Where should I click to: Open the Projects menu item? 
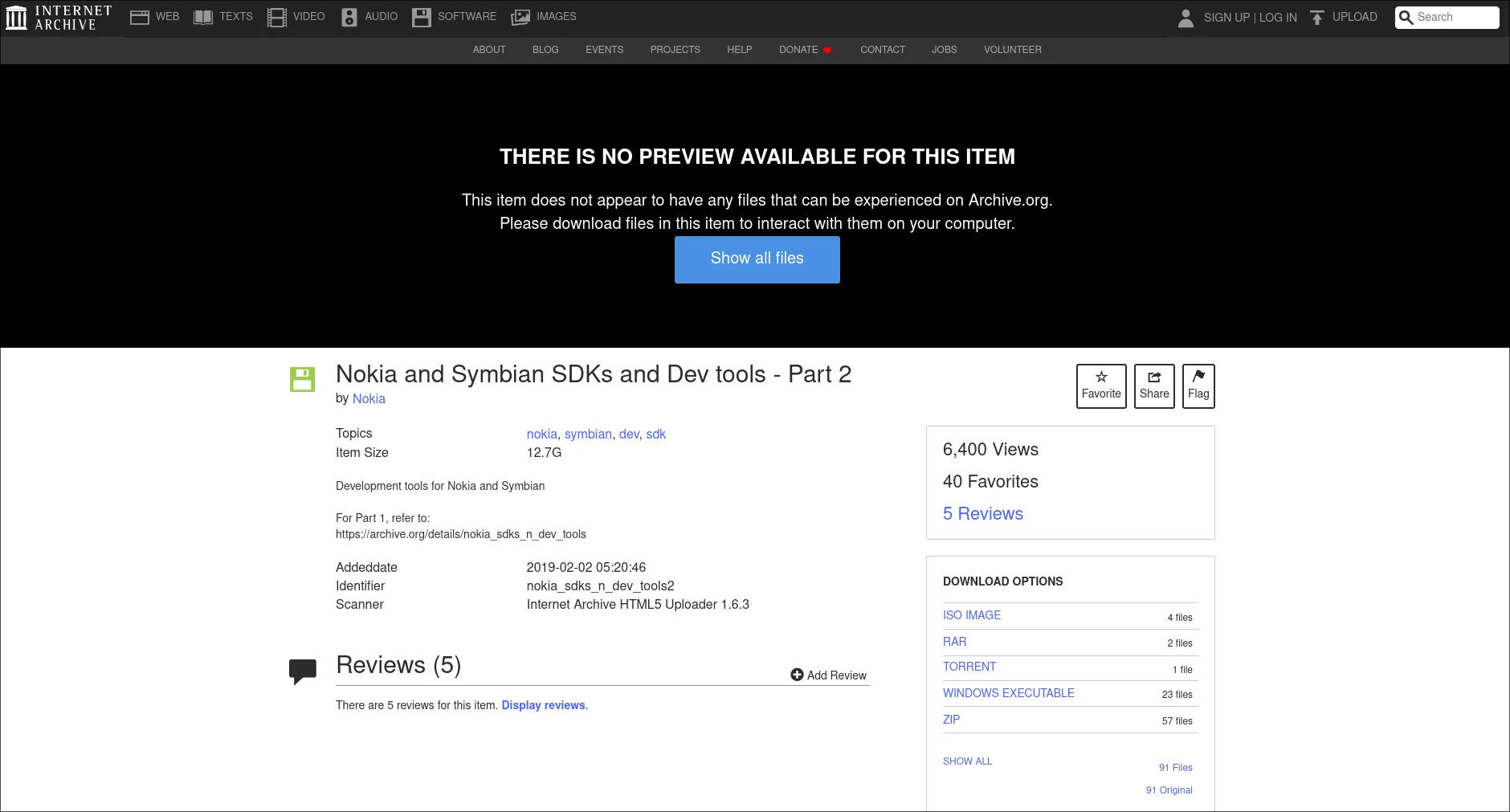(675, 50)
